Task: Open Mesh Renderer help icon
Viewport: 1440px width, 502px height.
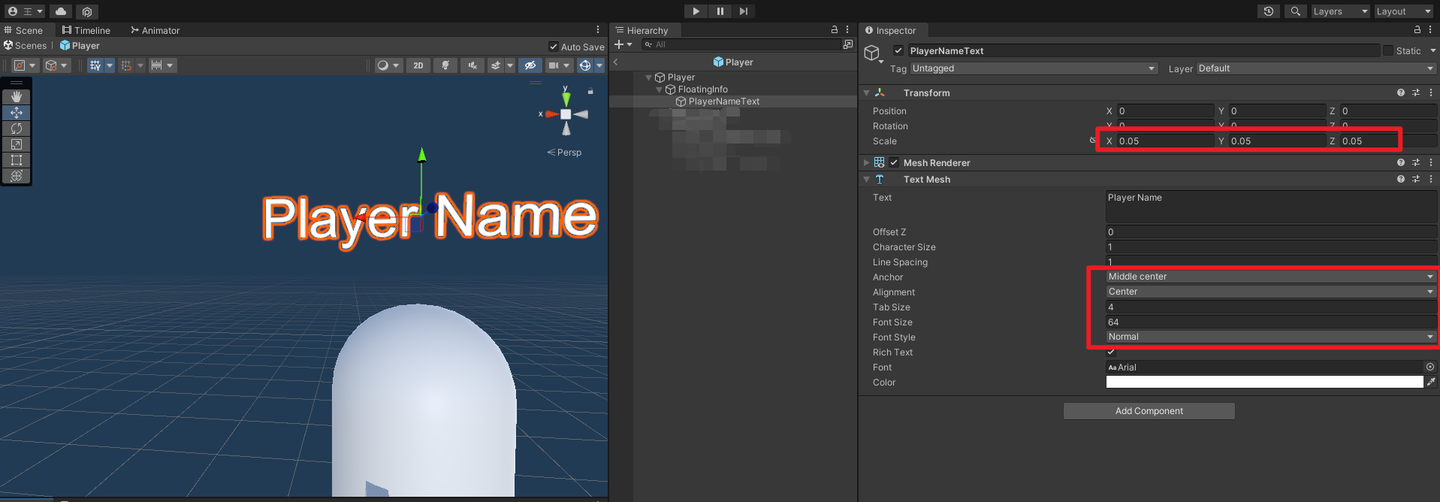Action: click(1401, 163)
